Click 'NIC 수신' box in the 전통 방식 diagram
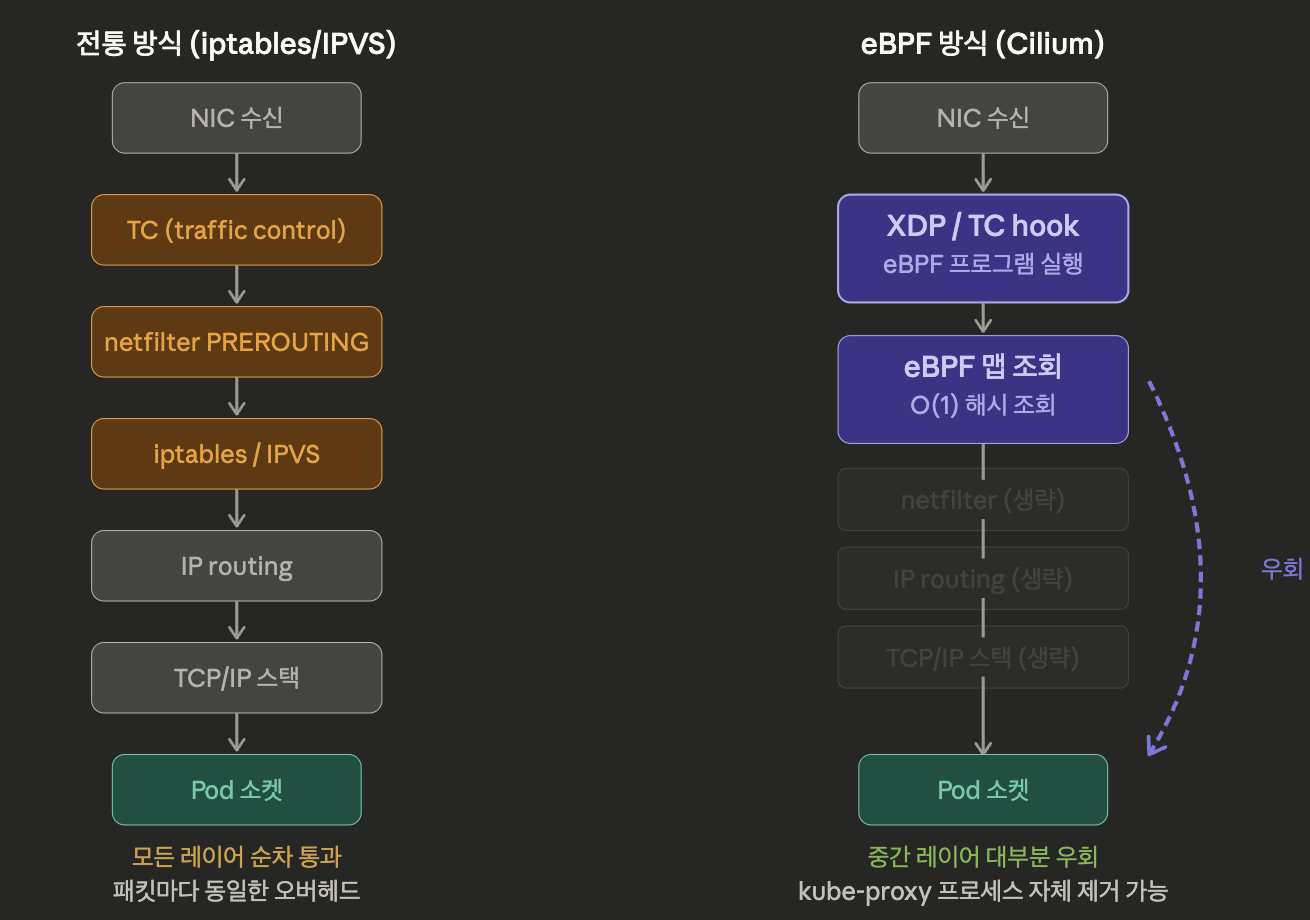The width and height of the screenshot is (1310, 920). pyautogui.click(x=236, y=118)
